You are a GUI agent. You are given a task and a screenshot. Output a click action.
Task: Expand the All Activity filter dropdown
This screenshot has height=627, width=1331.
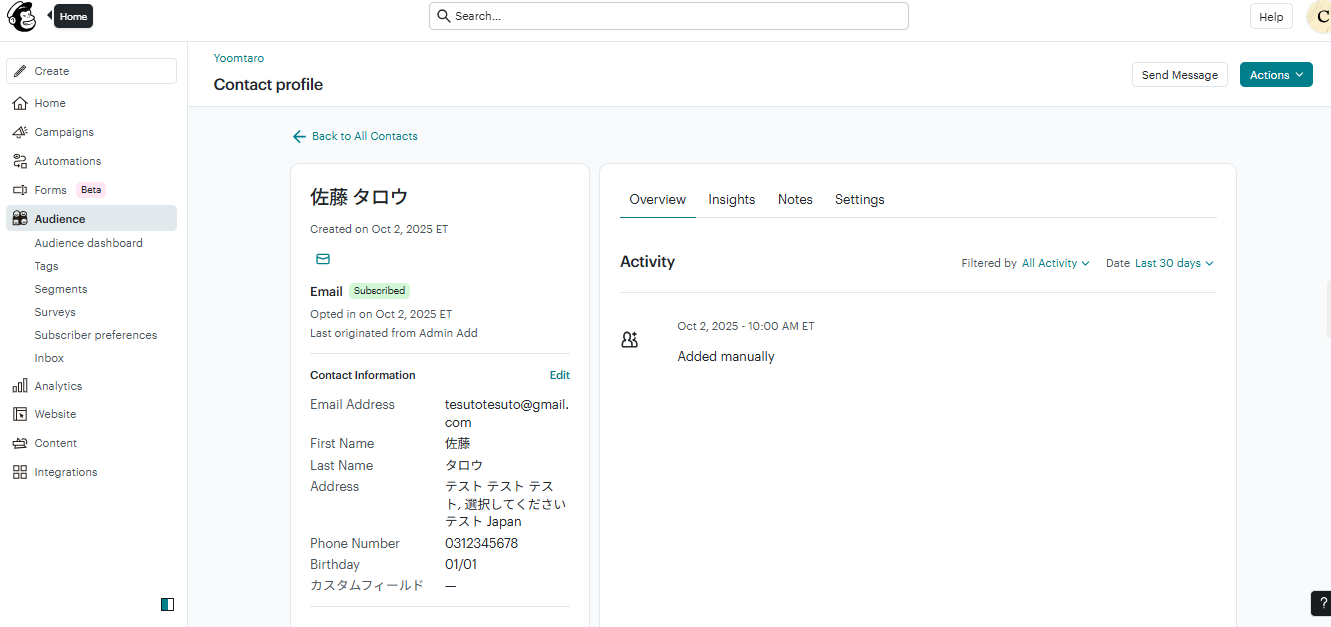[x=1055, y=263]
